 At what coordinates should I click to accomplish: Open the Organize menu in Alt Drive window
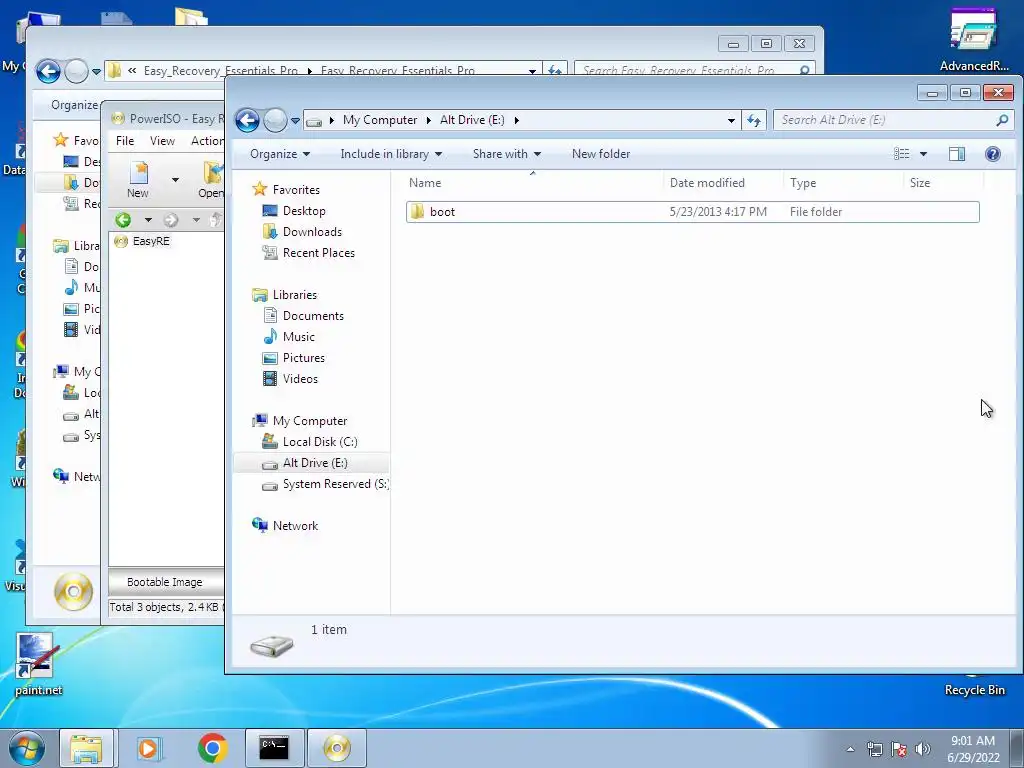[x=280, y=154]
